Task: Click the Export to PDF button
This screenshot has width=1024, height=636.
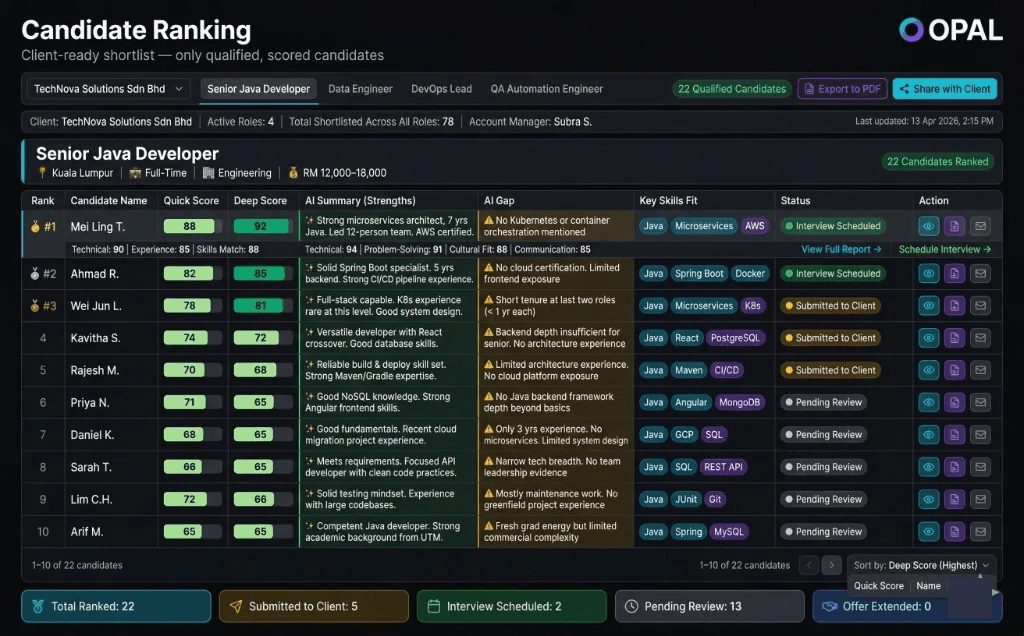Action: [x=842, y=89]
